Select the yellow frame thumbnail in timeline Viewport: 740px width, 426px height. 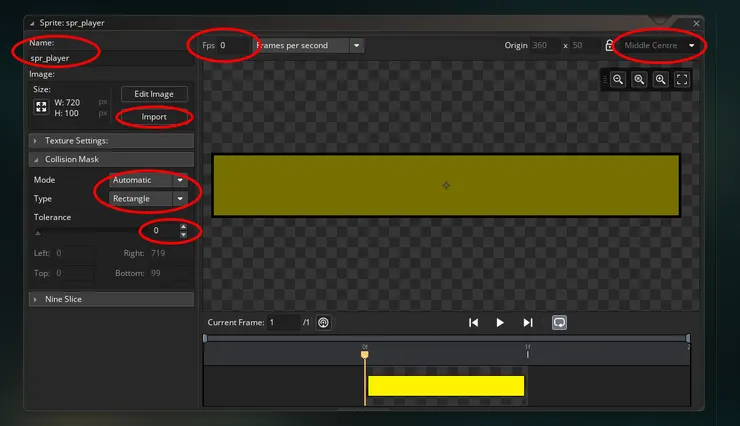pyautogui.click(x=446, y=386)
